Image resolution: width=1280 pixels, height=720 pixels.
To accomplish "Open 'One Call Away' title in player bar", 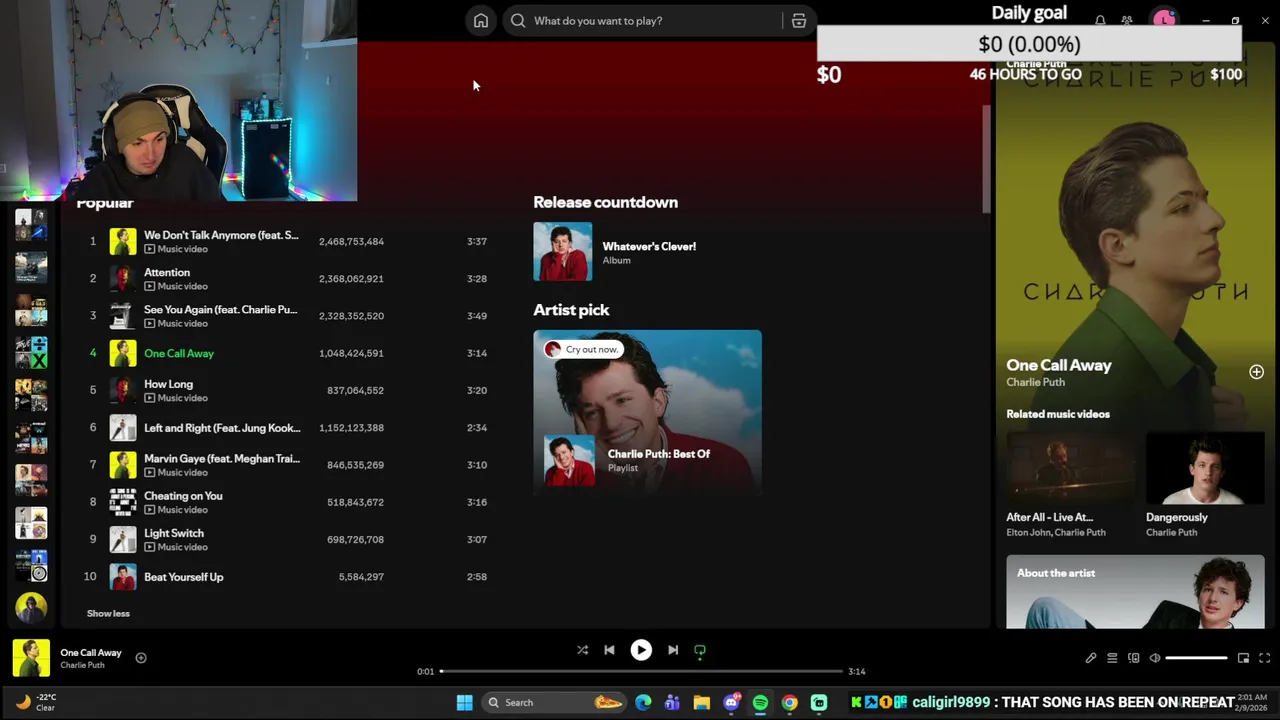I will [x=91, y=653].
